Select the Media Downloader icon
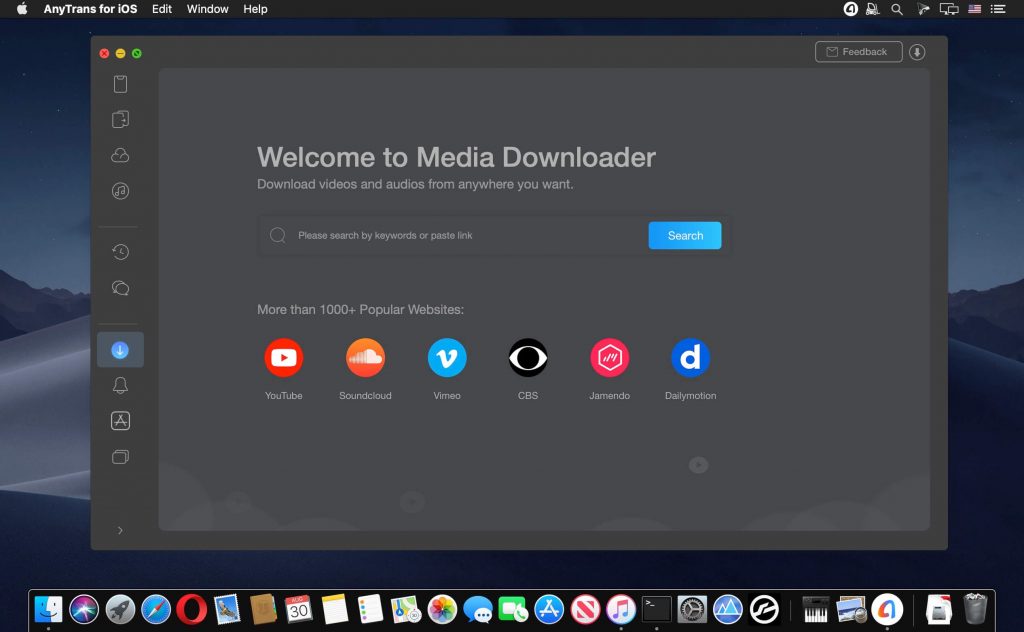Image resolution: width=1024 pixels, height=632 pixels. 120,349
